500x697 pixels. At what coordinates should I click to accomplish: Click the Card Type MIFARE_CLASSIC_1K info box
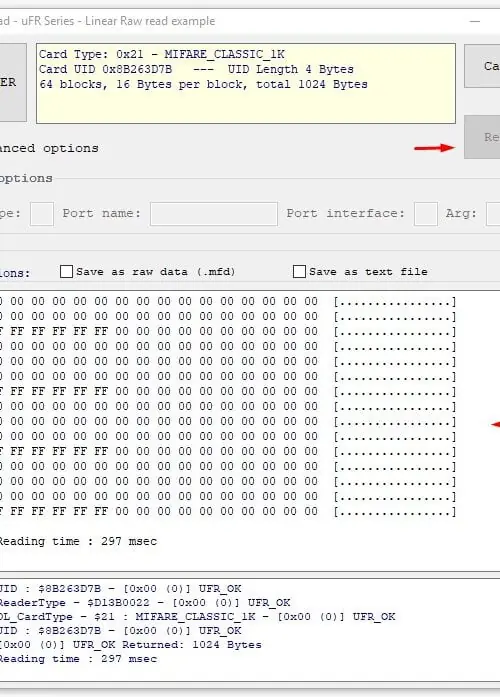pyautogui.click(x=246, y=83)
